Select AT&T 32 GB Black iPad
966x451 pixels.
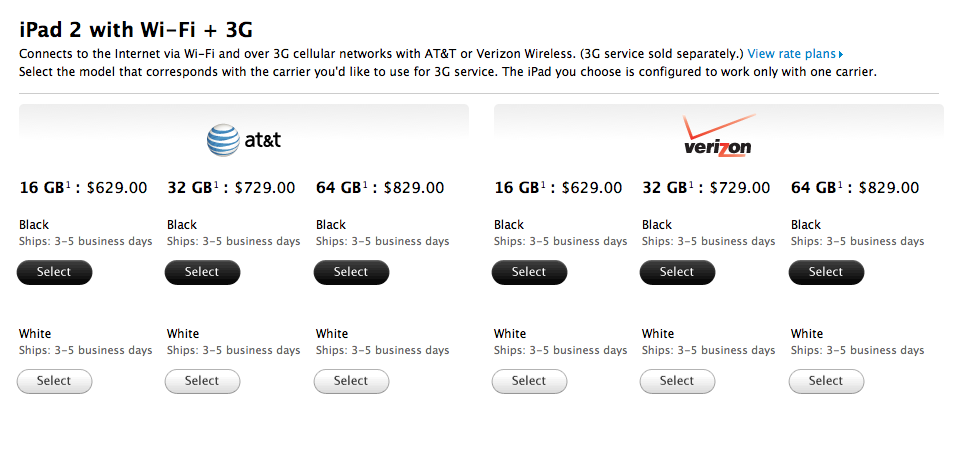point(202,272)
